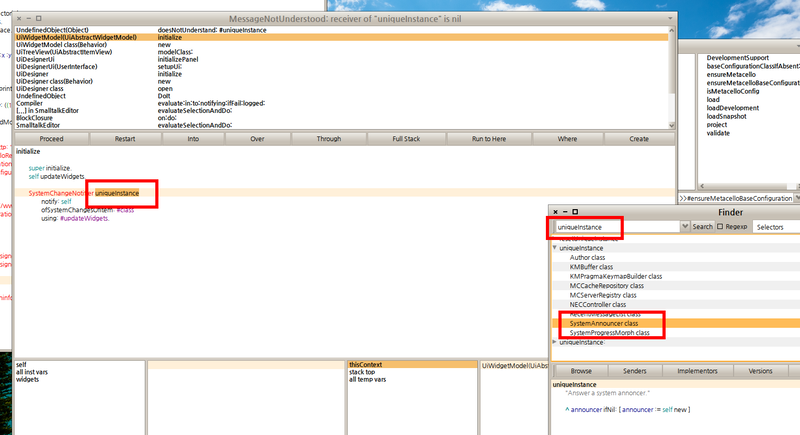This screenshot has height=435, width=800.
Task: Expand the collapsed uniqueInstance: tree node
Action: (x=555, y=342)
